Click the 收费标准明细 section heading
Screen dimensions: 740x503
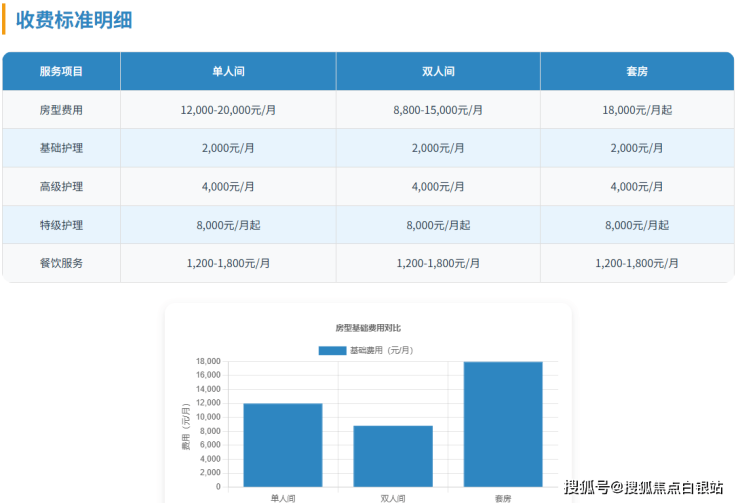point(74,20)
